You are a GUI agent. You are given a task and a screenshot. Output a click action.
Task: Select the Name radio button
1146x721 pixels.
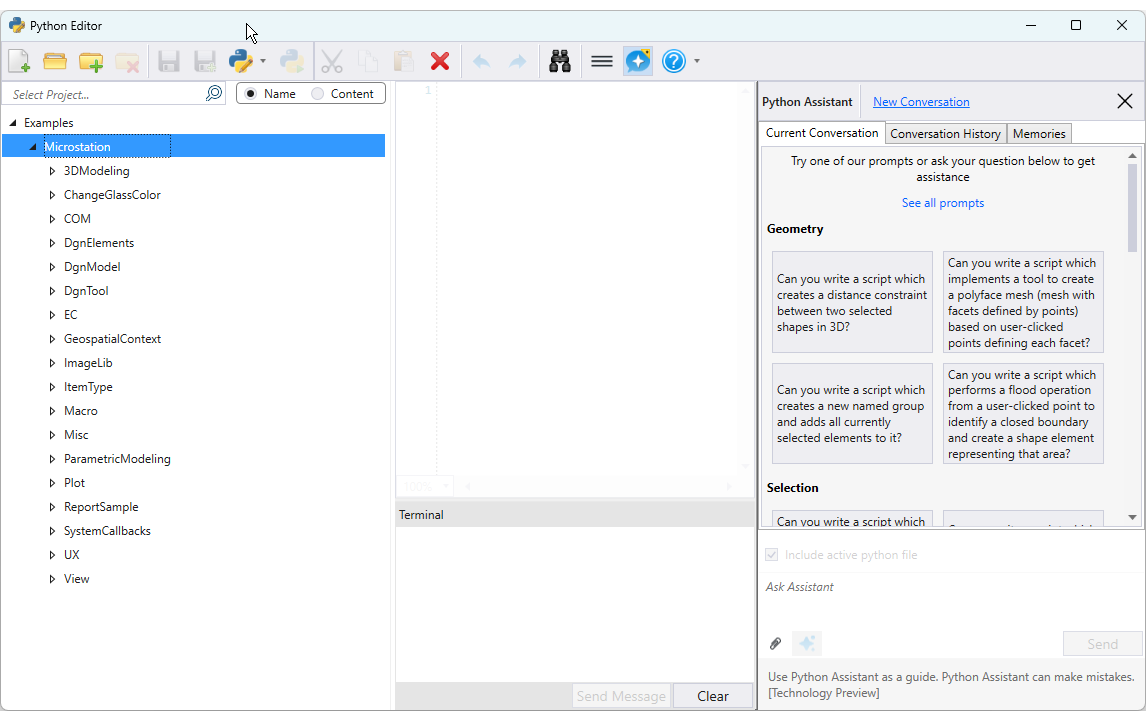pos(251,94)
